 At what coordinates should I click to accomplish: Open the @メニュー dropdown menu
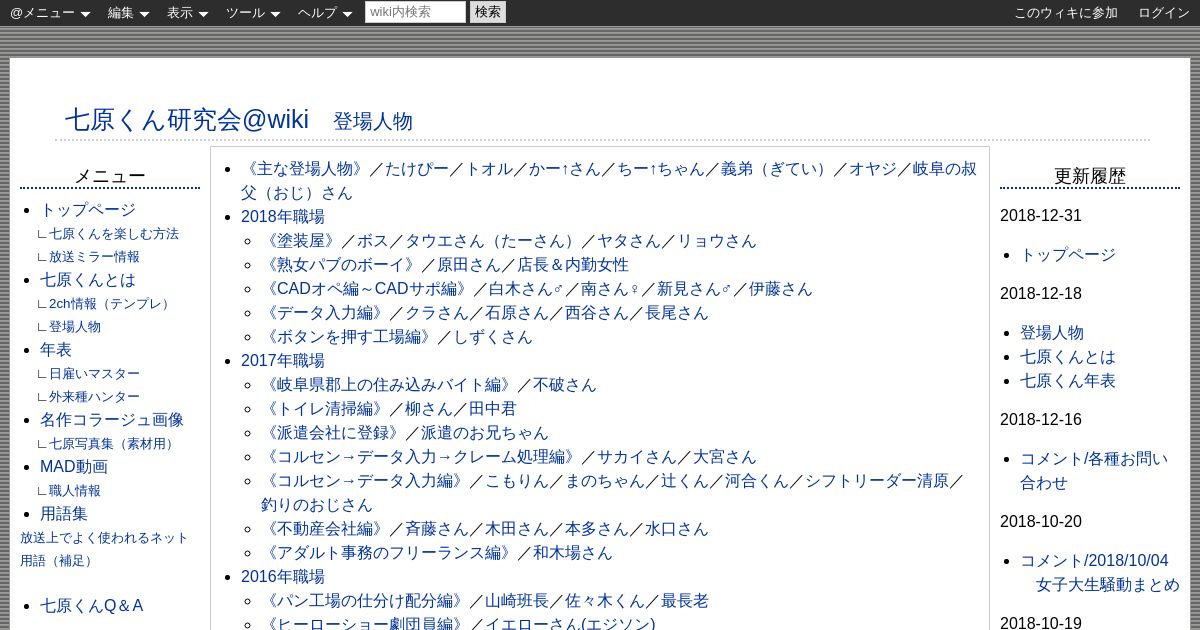[50, 13]
